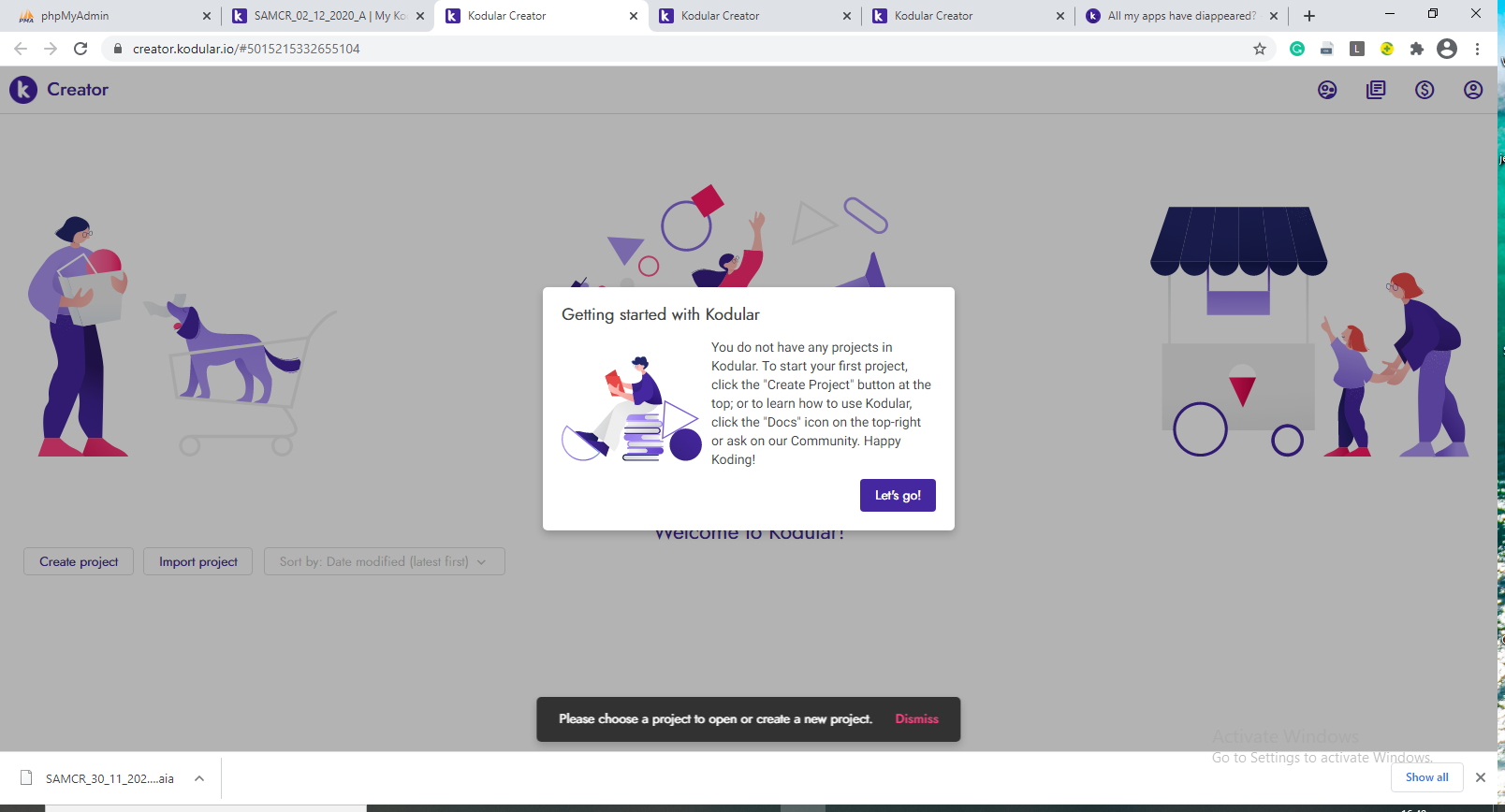Click the dollar sign icon in header

(x=1425, y=90)
